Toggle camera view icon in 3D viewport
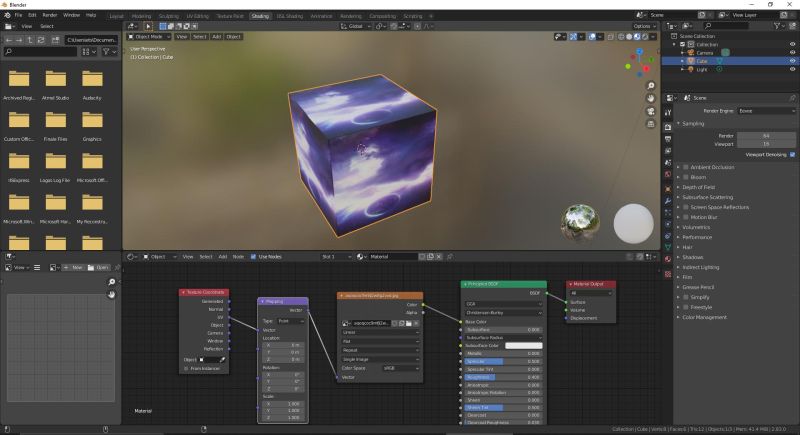 [651, 111]
